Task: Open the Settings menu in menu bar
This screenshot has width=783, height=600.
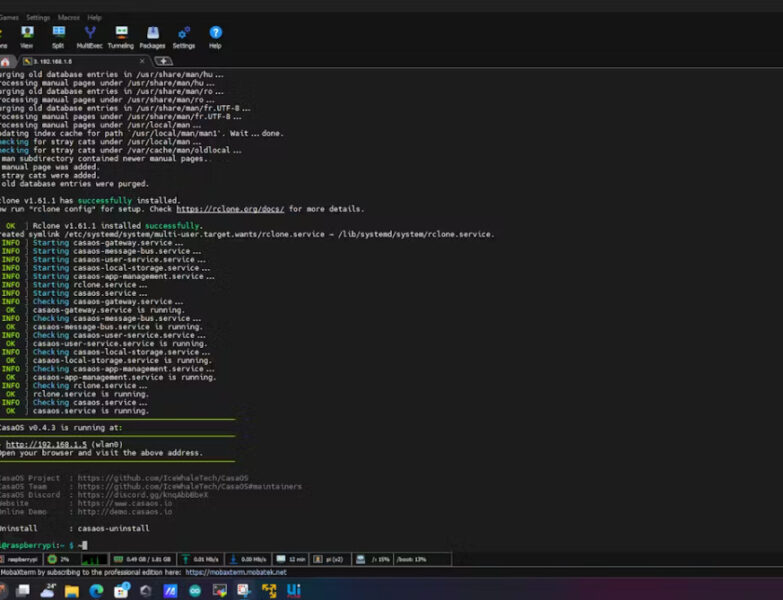Action: click(x=38, y=17)
